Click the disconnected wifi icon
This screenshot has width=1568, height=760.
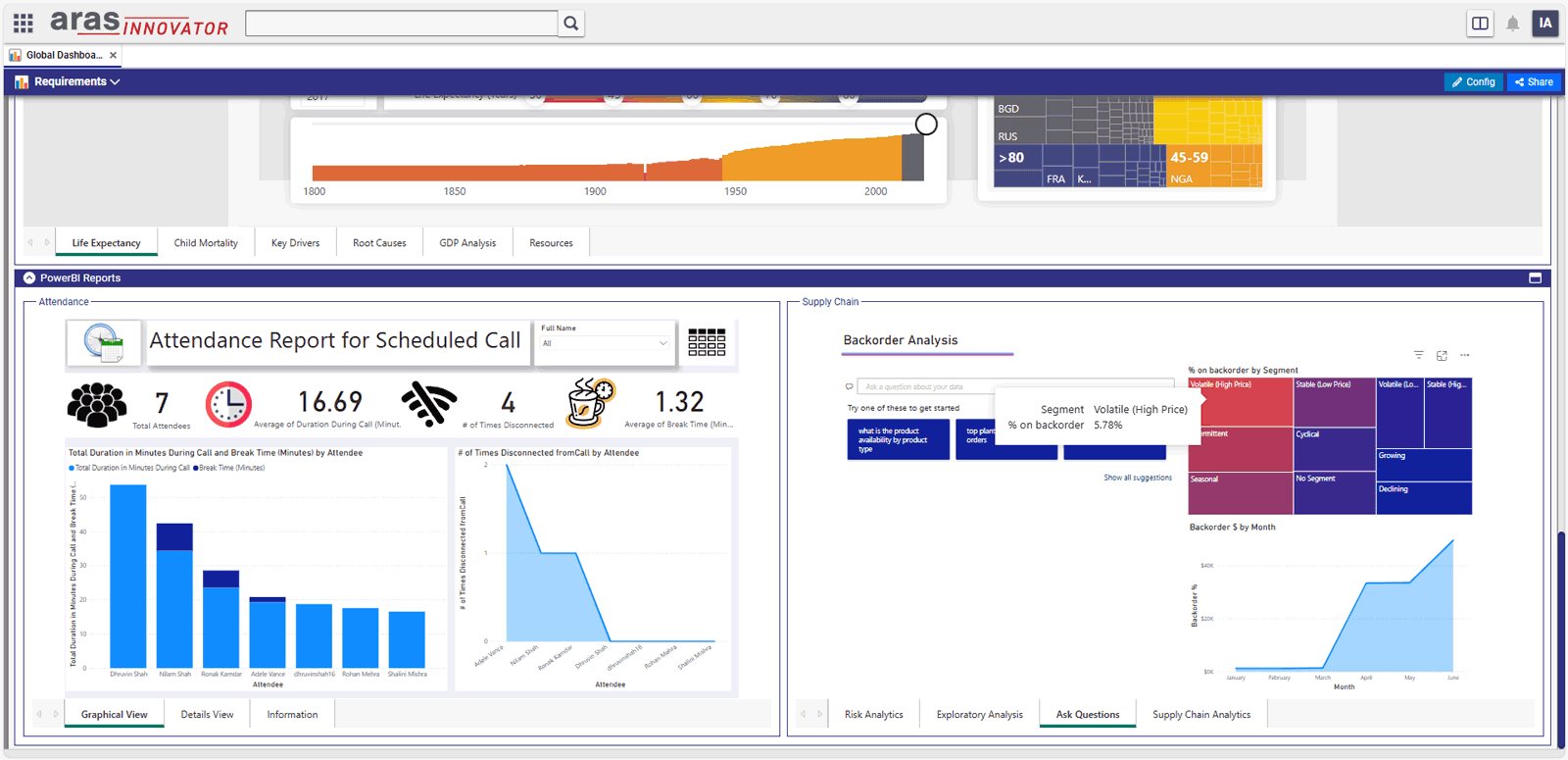(x=429, y=404)
